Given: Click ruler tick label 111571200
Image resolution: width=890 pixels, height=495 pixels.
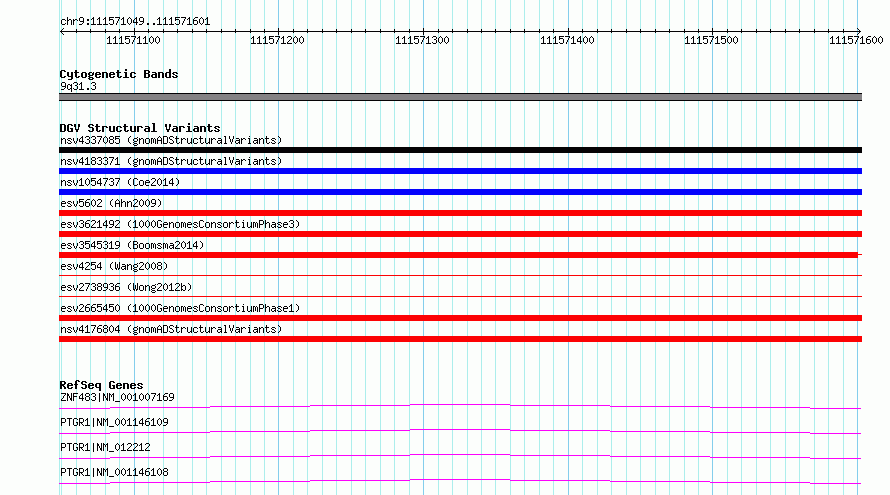Looking at the screenshot, I should click(278, 40).
